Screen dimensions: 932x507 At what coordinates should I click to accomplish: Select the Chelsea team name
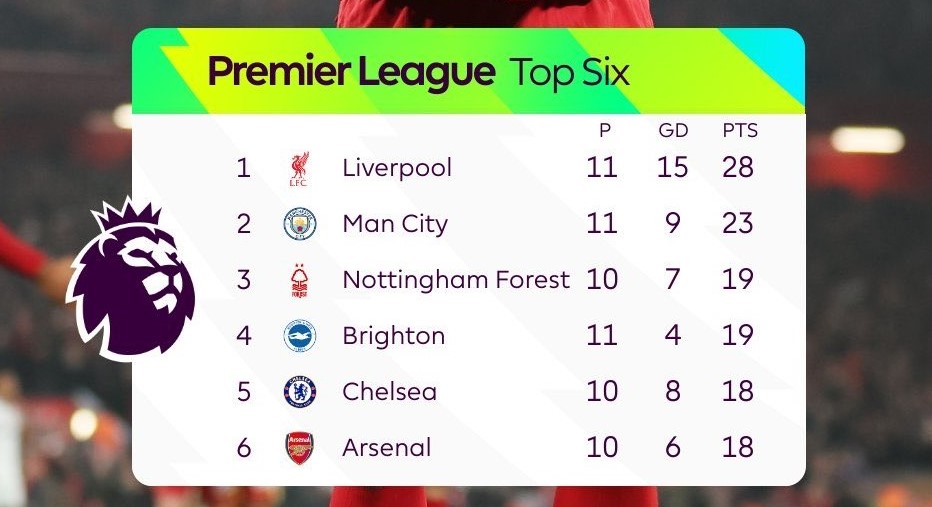(389, 391)
